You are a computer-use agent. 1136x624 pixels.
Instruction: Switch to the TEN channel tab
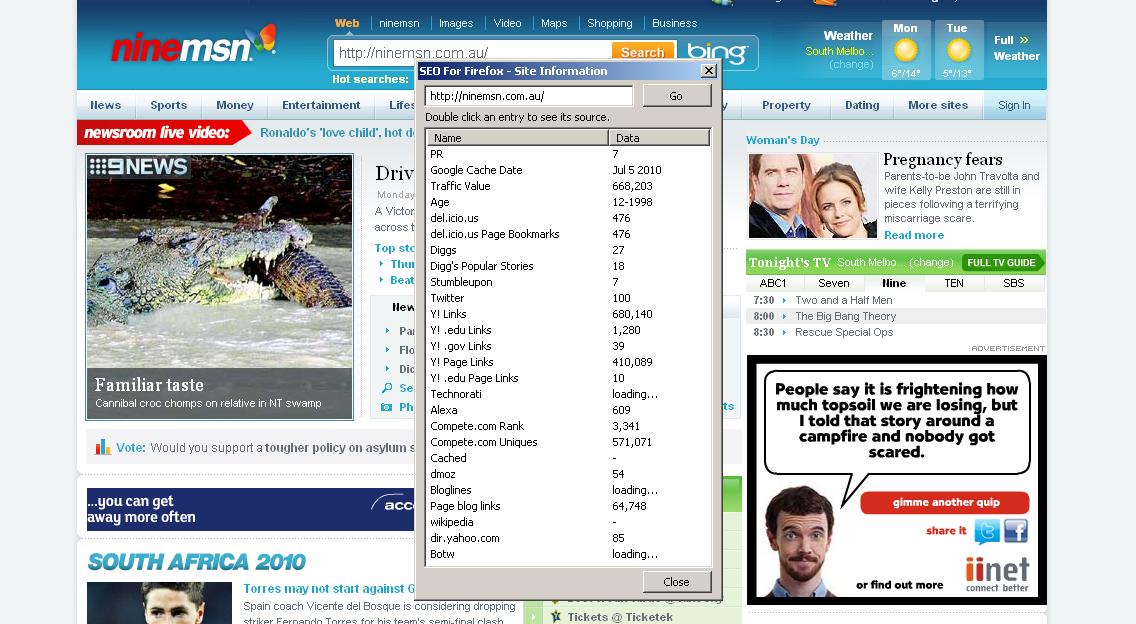954,283
